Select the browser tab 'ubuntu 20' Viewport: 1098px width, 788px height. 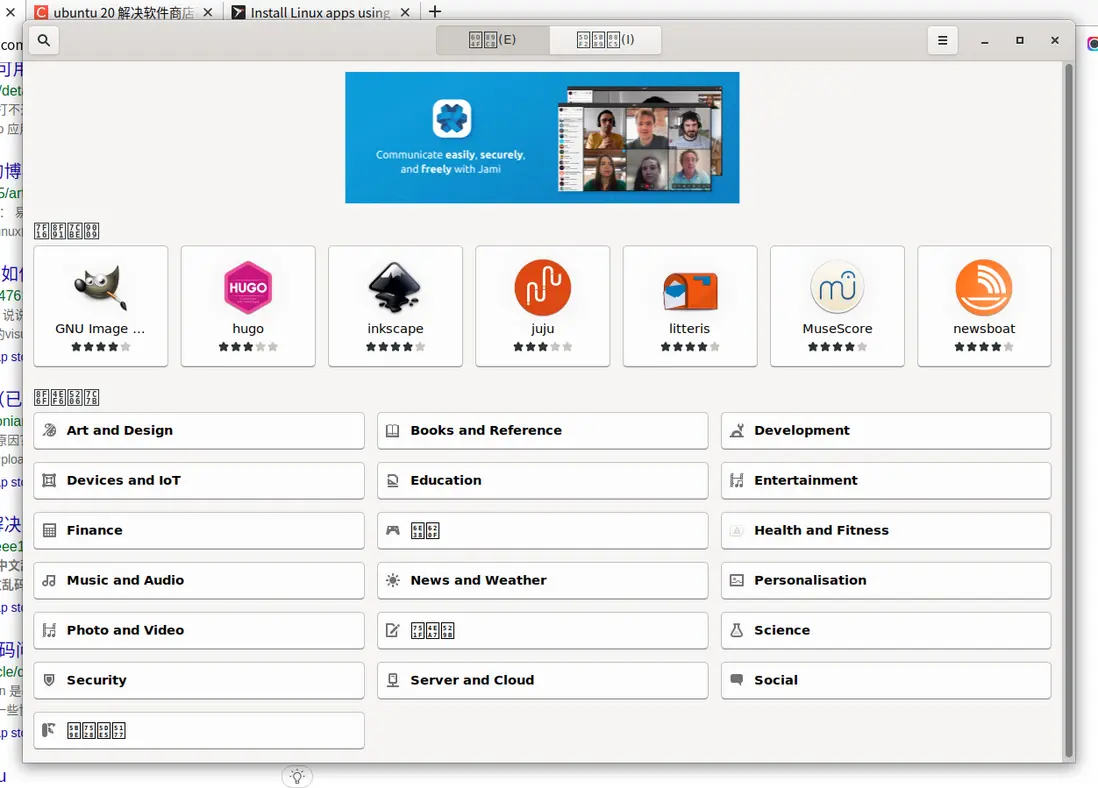[x=123, y=12]
